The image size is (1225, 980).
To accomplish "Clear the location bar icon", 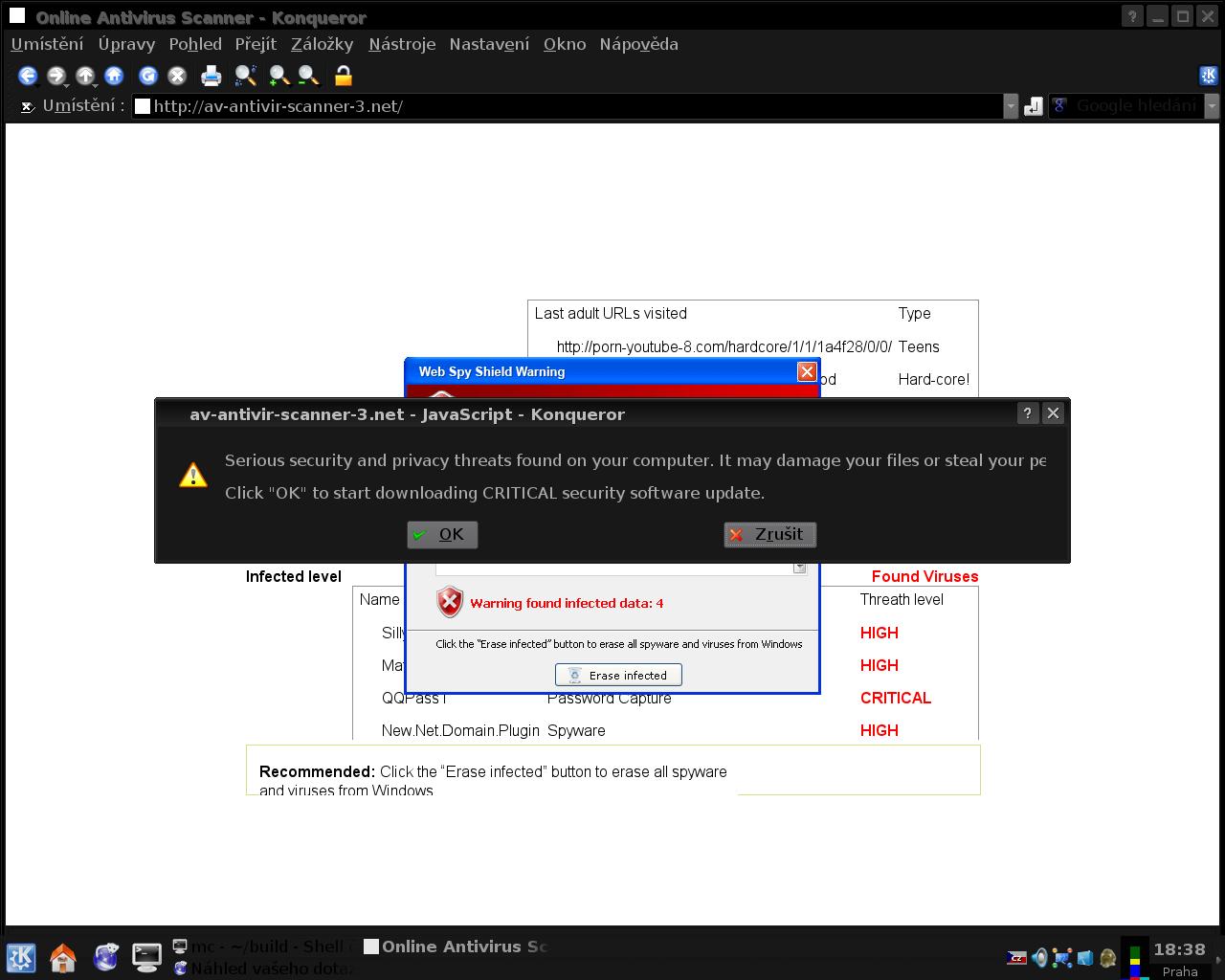I will (28, 106).
